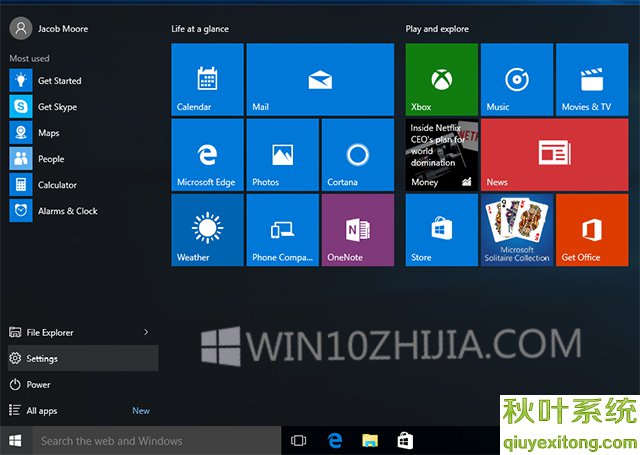The height and width of the screenshot is (455, 640).
Task: Click the Get Office tile
Action: (x=592, y=230)
